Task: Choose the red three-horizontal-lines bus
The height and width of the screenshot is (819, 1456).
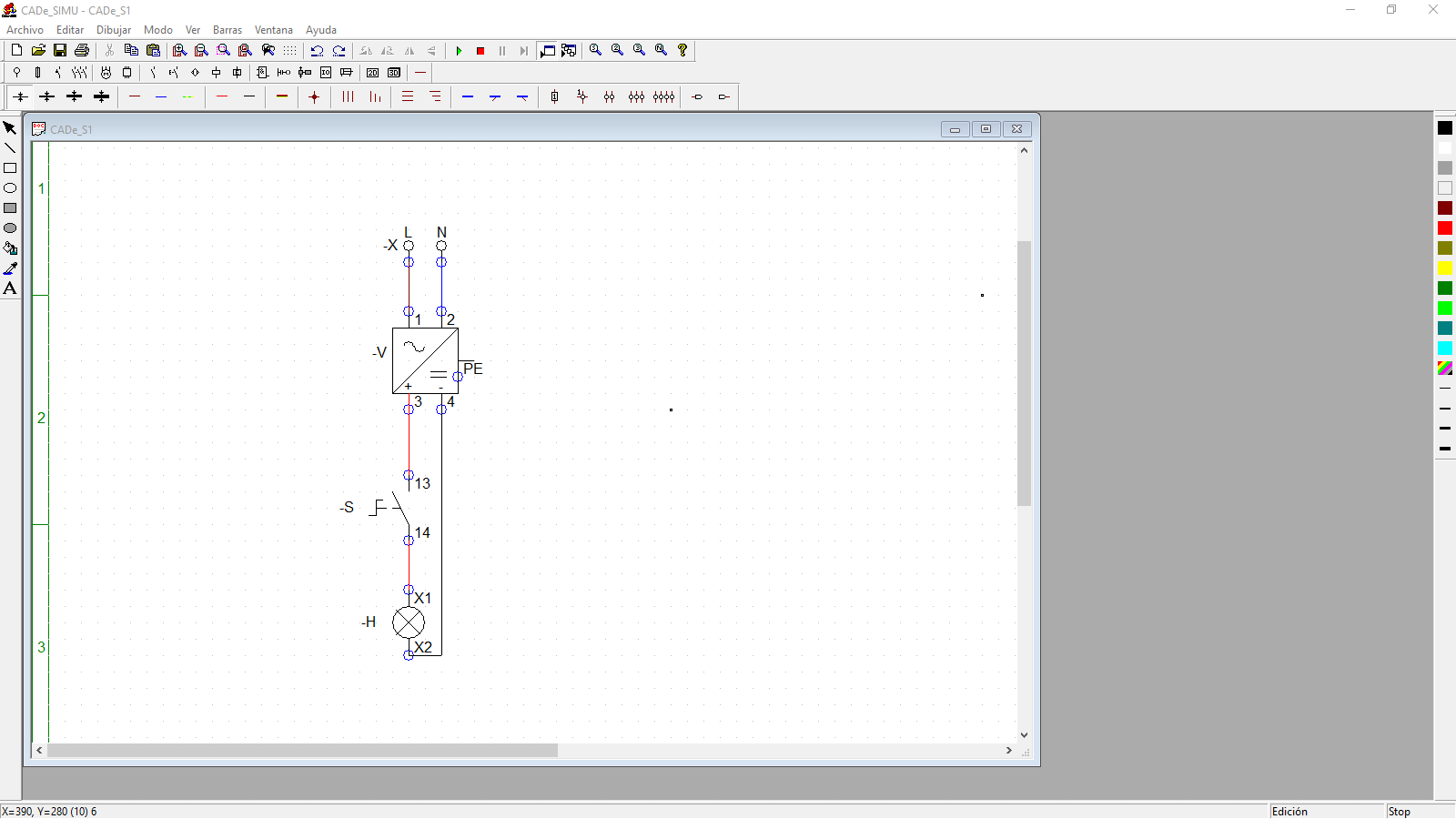Action: coord(408,97)
